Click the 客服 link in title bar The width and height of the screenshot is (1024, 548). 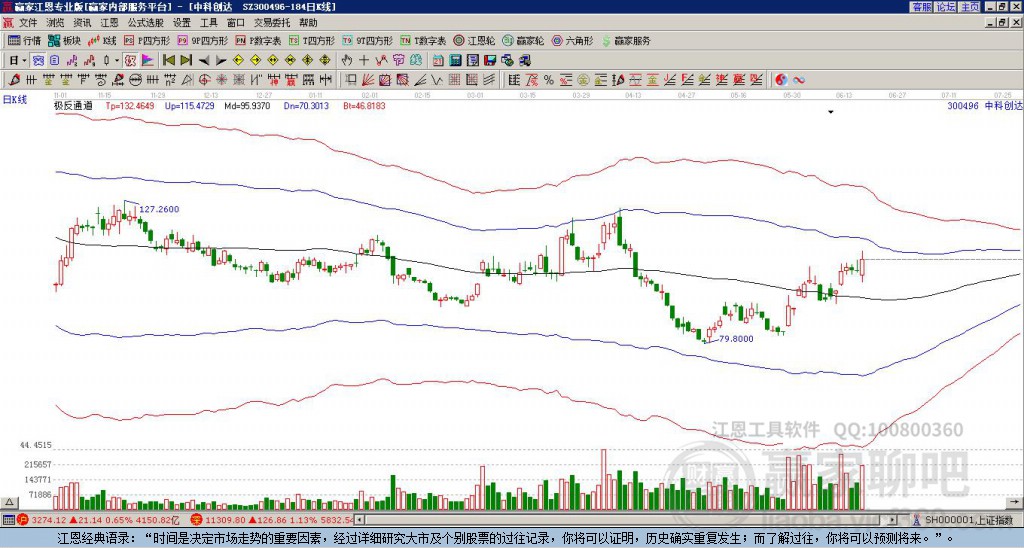click(922, 7)
